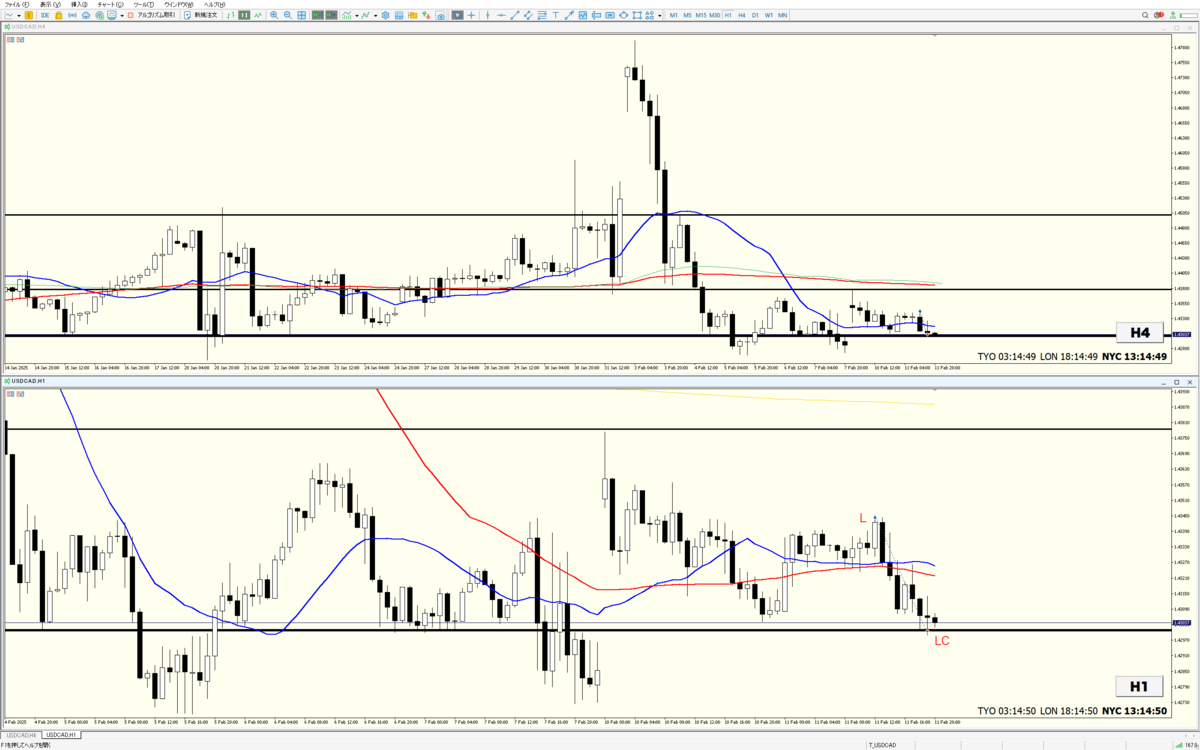Image resolution: width=1200 pixels, height=750 pixels.
Task: Switch chart to bar chart mode
Action: (231, 15)
